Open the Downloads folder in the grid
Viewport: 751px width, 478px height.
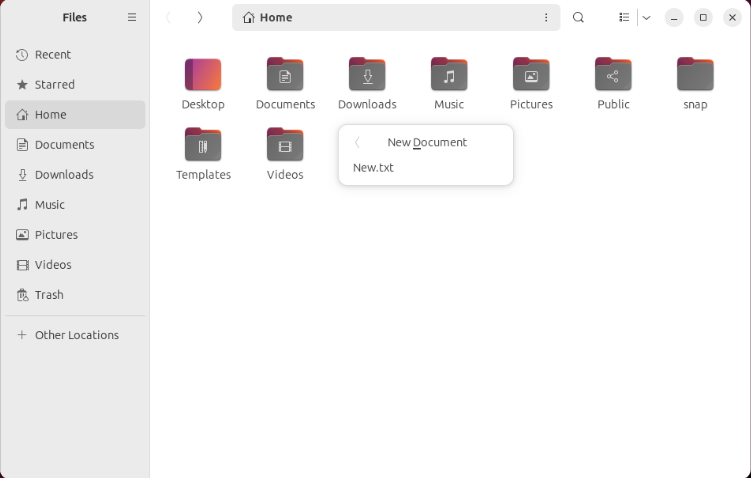click(367, 75)
